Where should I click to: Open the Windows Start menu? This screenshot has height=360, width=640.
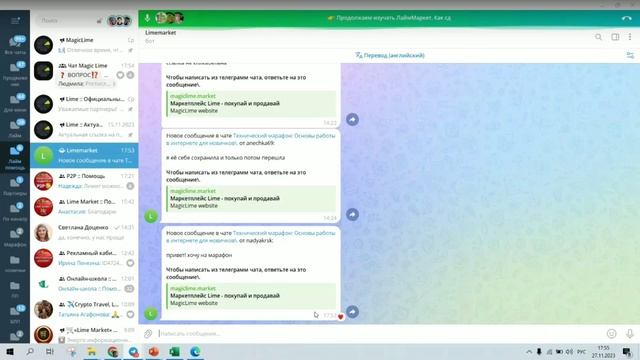tap(10, 351)
